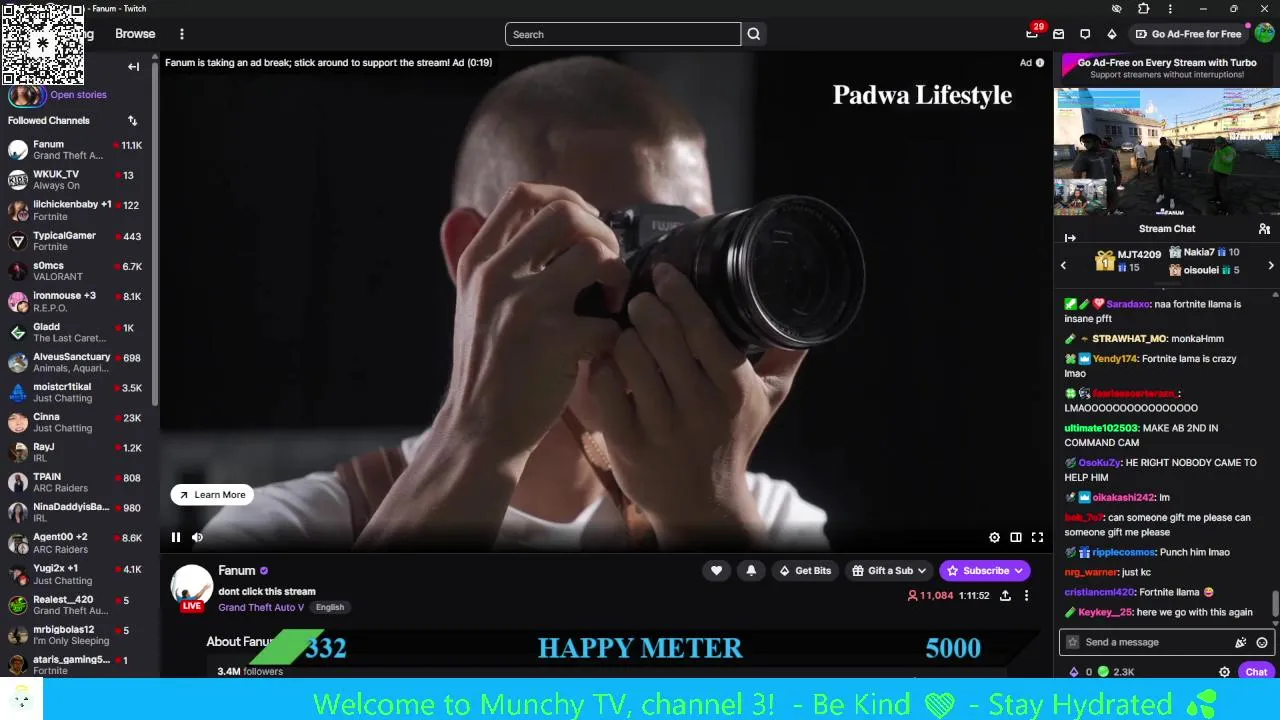Open the profile avatar menu
Viewport: 1280px width, 720px height.
(1264, 34)
